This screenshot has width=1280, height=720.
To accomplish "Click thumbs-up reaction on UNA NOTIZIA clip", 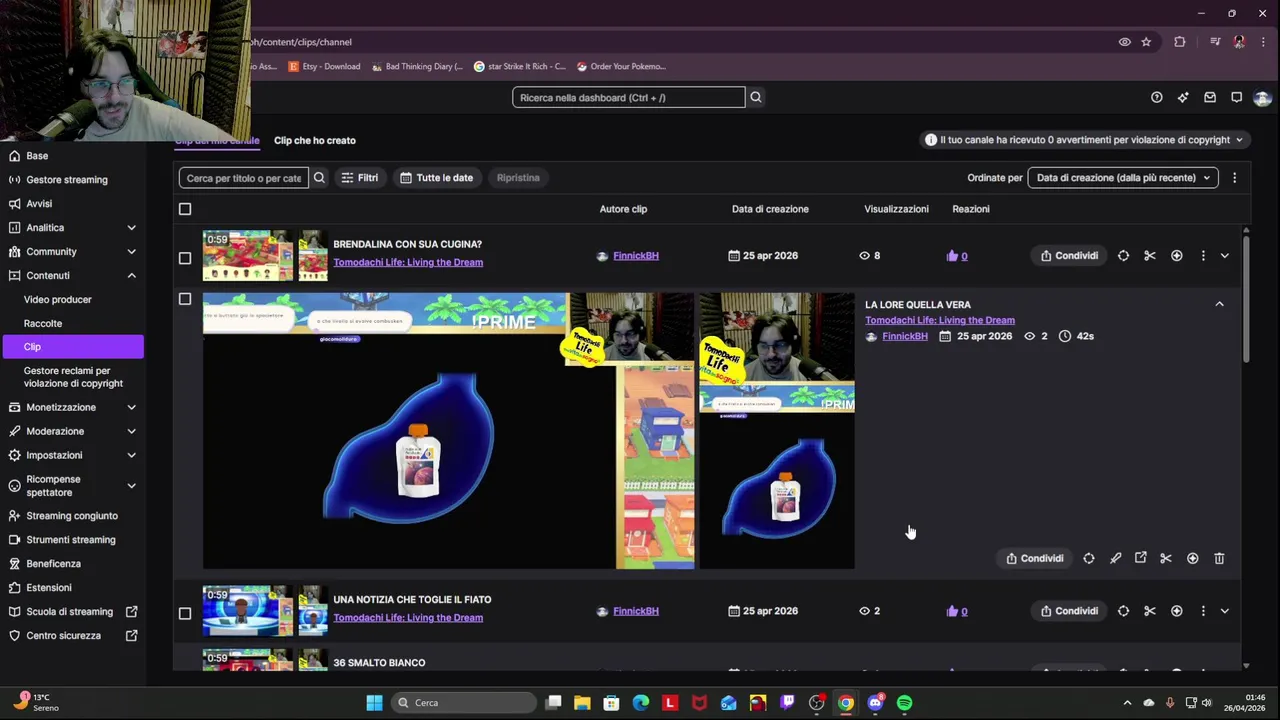I will [952, 611].
